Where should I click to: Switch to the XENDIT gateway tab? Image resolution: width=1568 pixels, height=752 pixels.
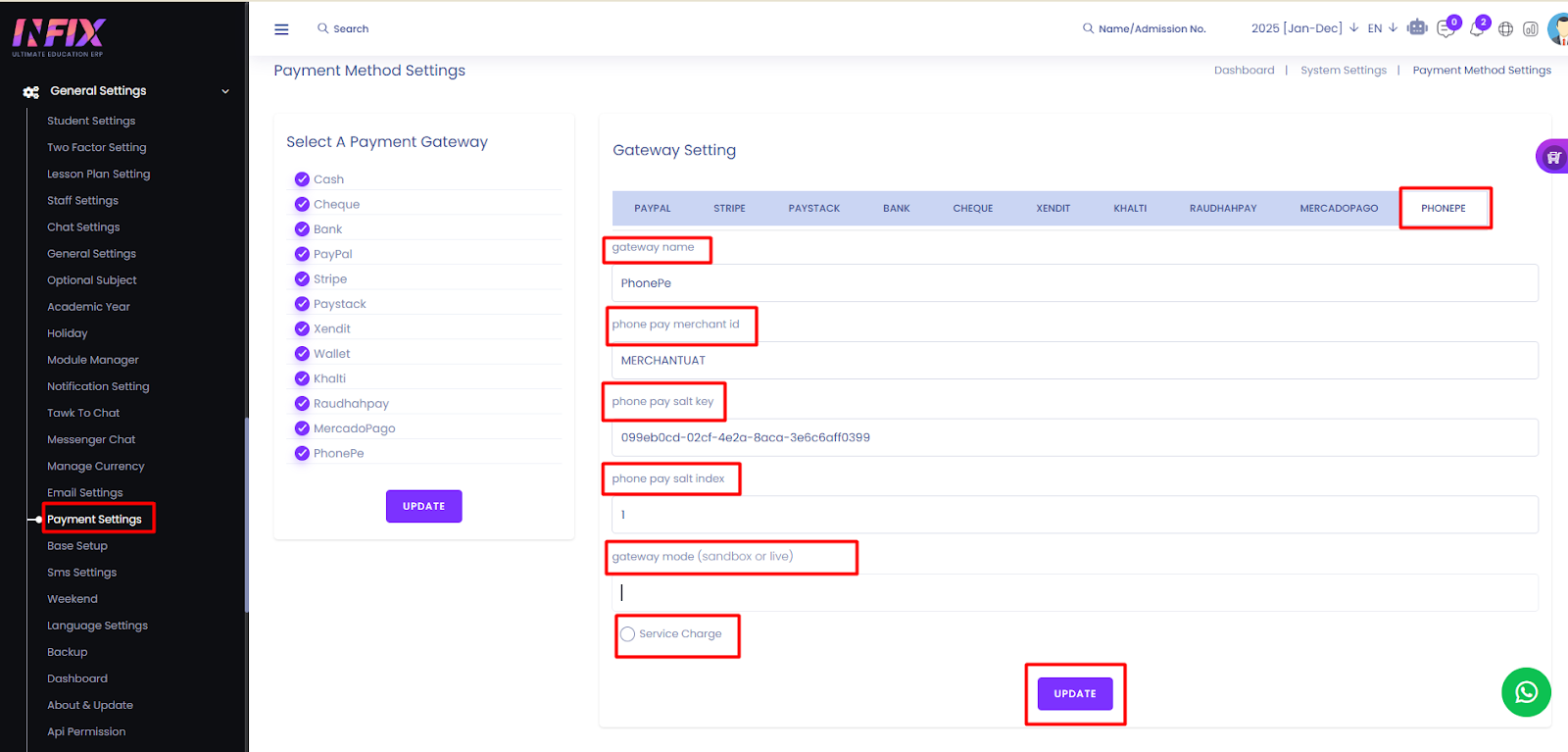pos(1053,209)
